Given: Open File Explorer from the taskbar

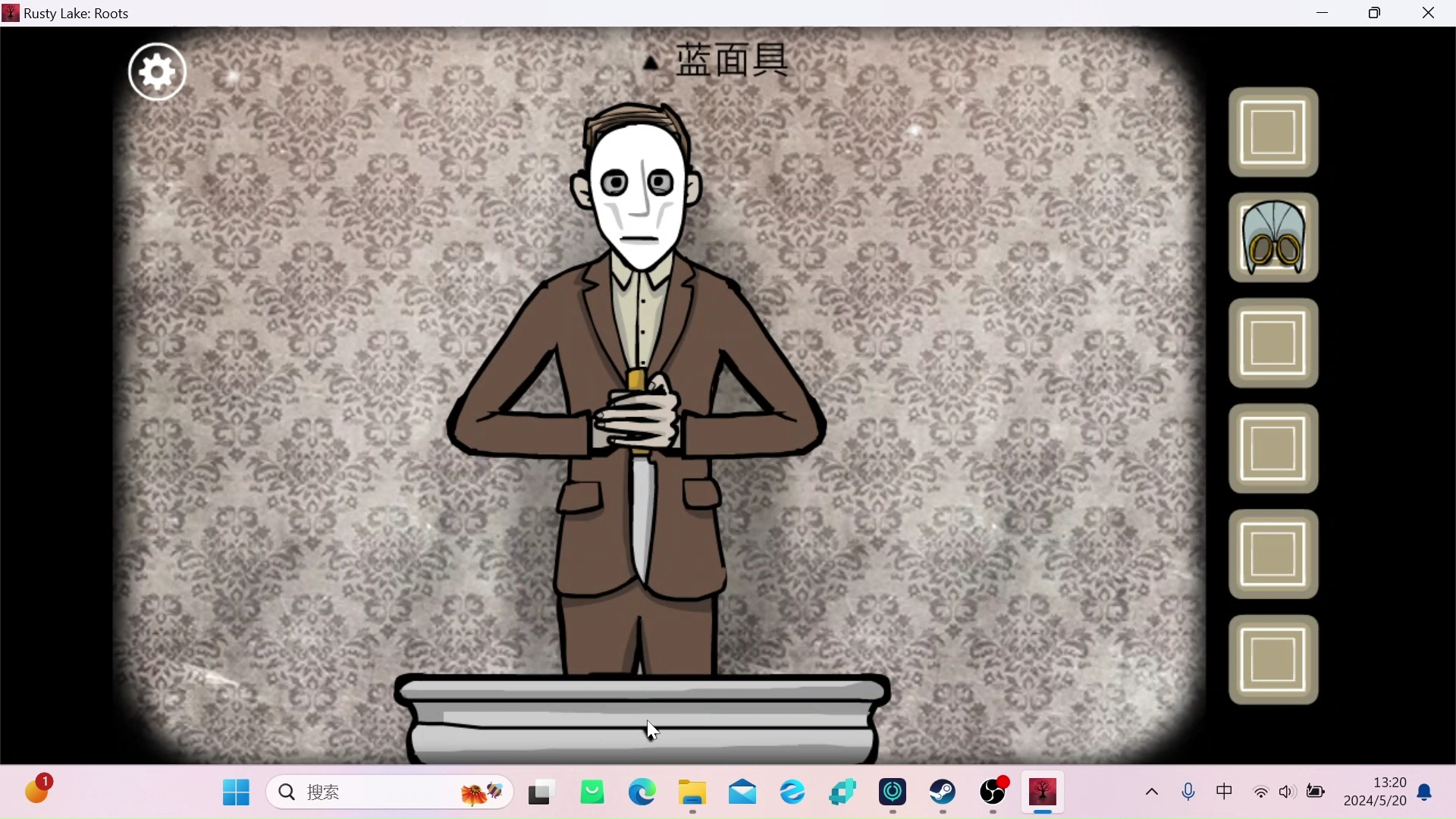Looking at the screenshot, I should point(692,792).
